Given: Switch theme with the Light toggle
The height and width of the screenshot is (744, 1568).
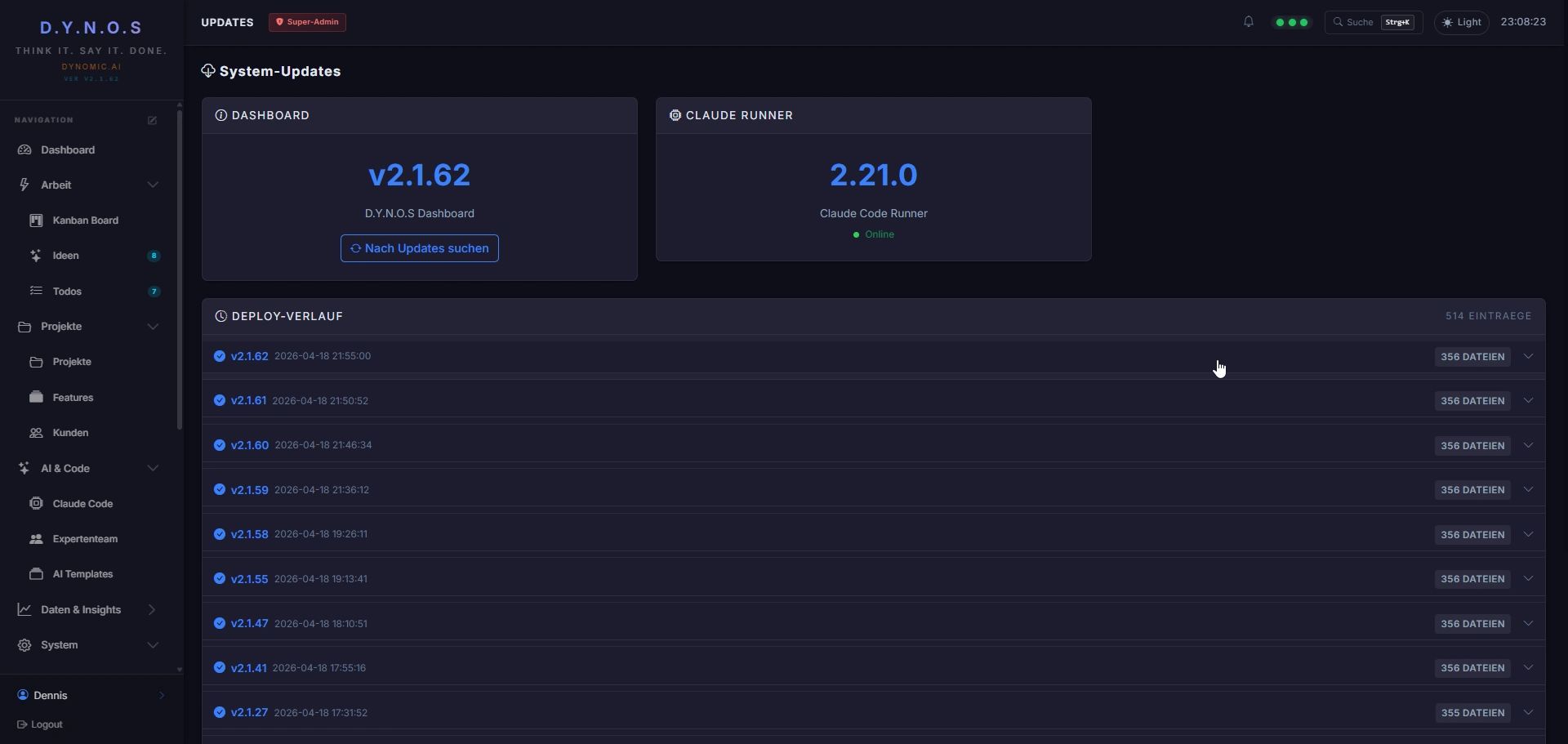Looking at the screenshot, I should [1462, 22].
